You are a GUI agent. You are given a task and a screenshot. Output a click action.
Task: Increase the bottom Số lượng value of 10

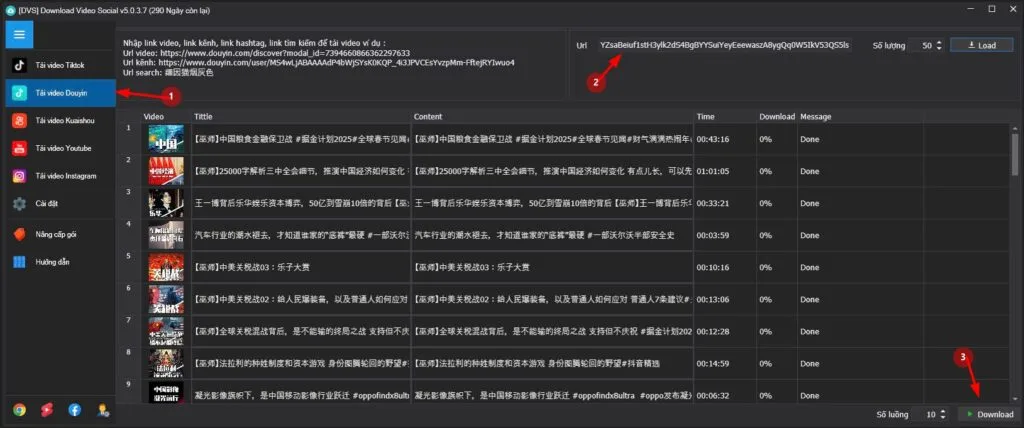pos(945,411)
